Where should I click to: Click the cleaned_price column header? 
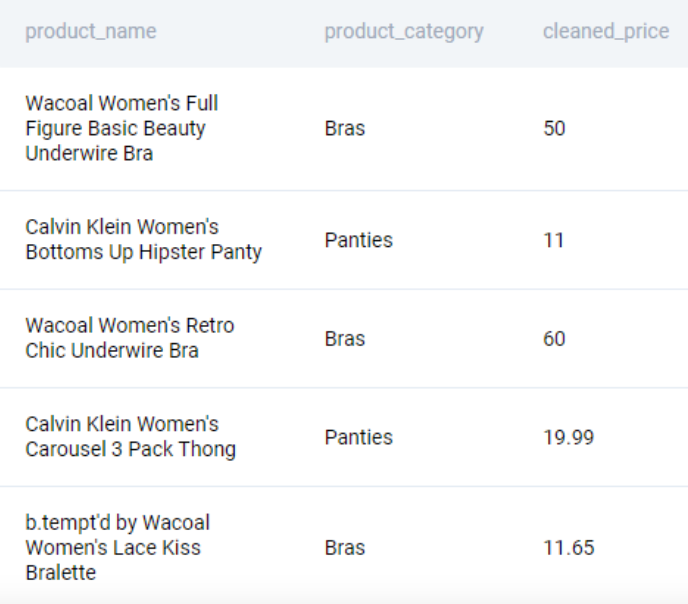pos(606,31)
